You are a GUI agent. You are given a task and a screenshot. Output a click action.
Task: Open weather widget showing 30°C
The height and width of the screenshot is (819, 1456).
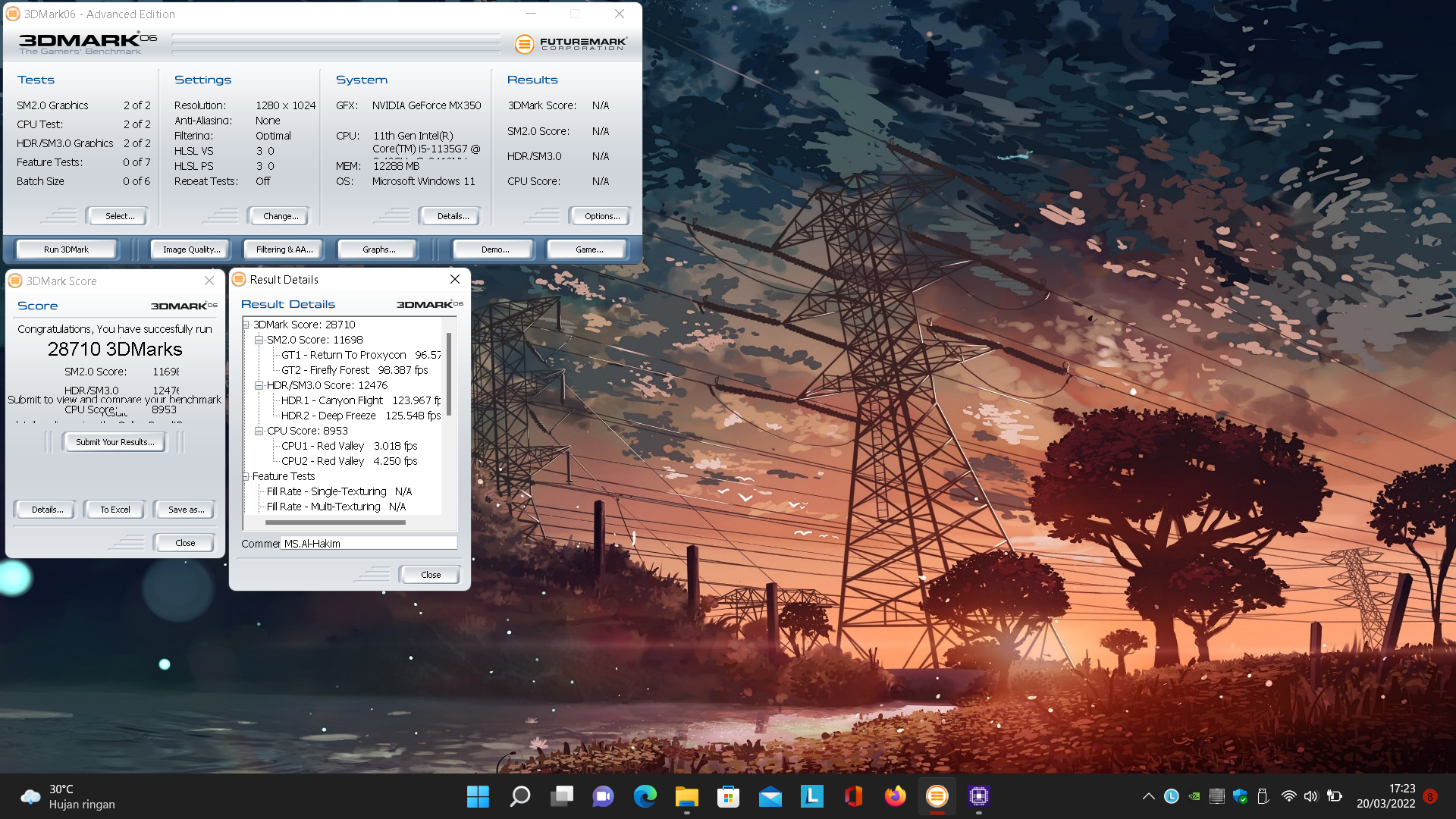click(x=68, y=796)
